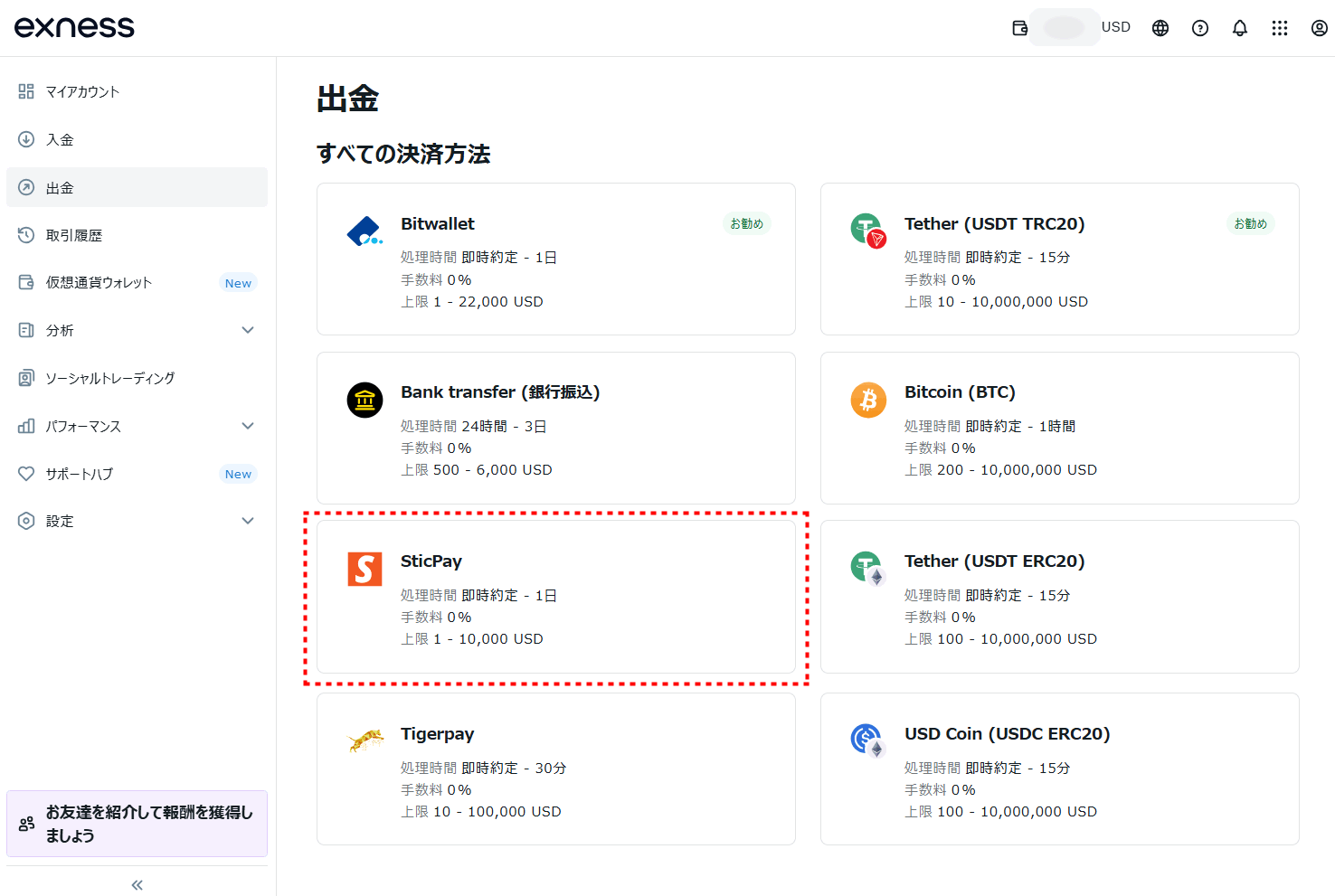Click すべての決済方法 heading
Image resolution: width=1335 pixels, height=896 pixels.
pos(403,154)
